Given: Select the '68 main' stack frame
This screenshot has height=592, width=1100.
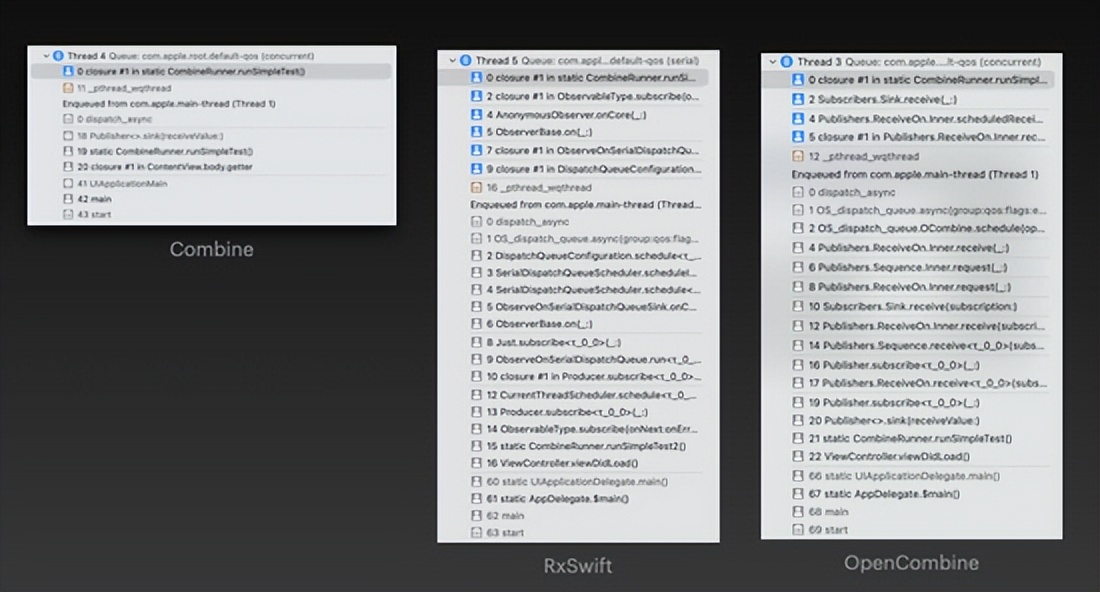Looking at the screenshot, I should (908, 512).
